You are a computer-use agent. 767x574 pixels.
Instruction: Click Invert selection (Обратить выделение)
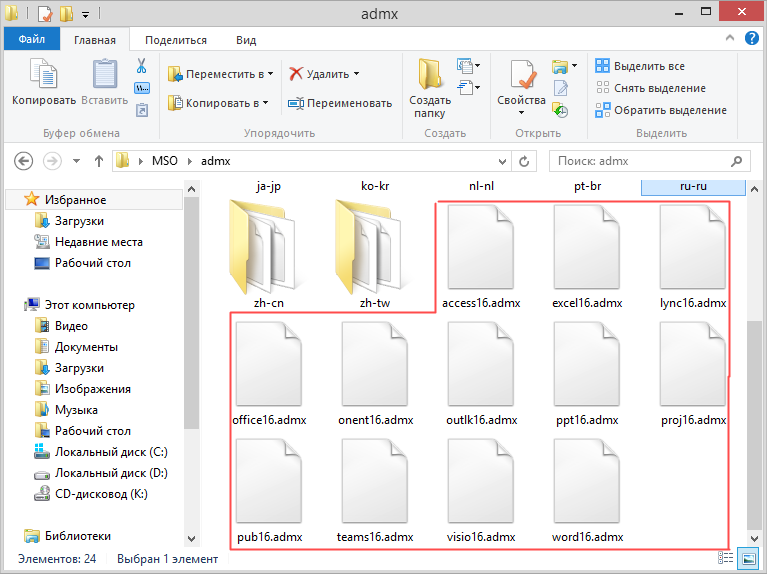pyautogui.click(x=661, y=110)
